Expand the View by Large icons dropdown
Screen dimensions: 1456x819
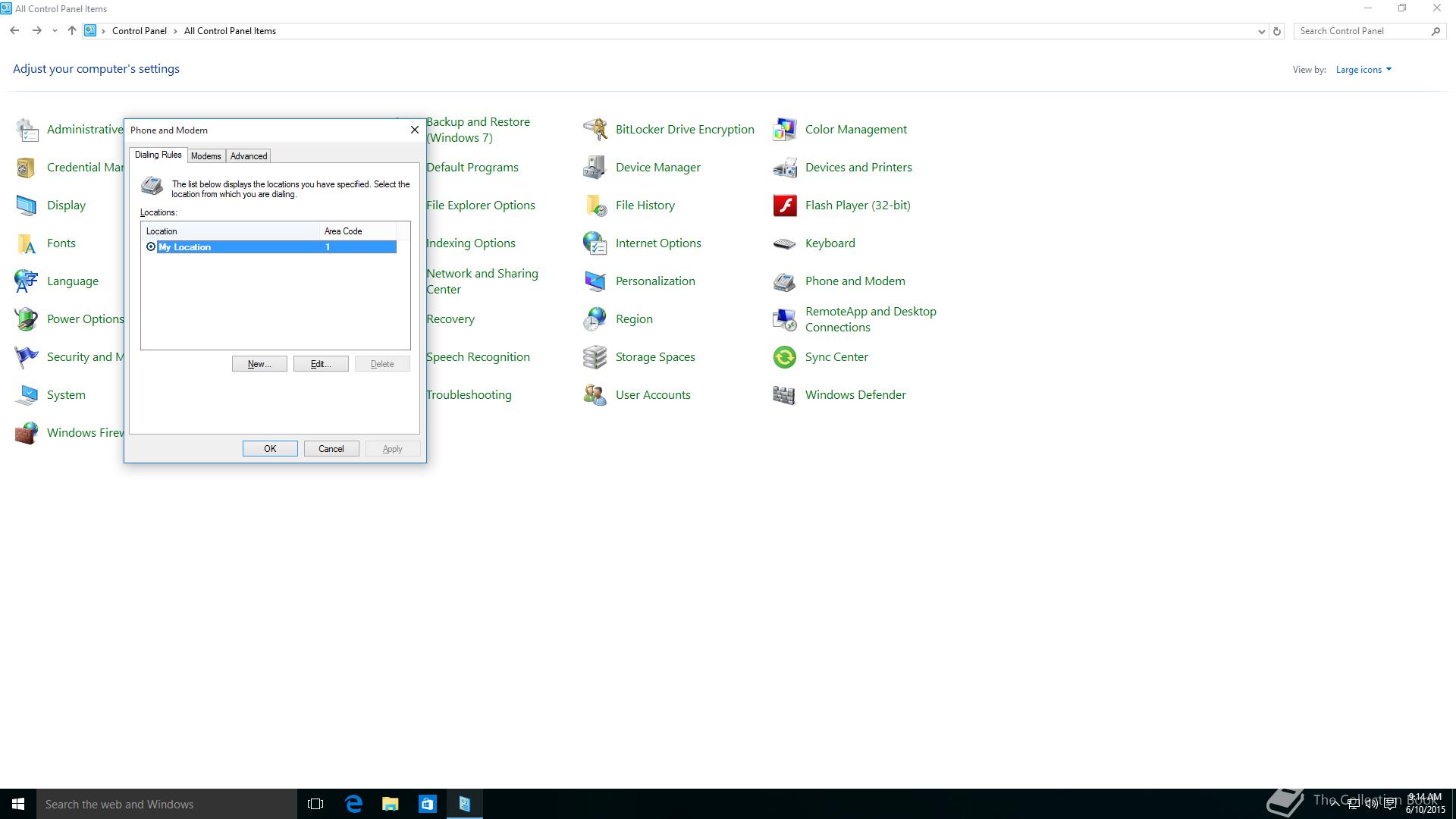coord(1363,70)
